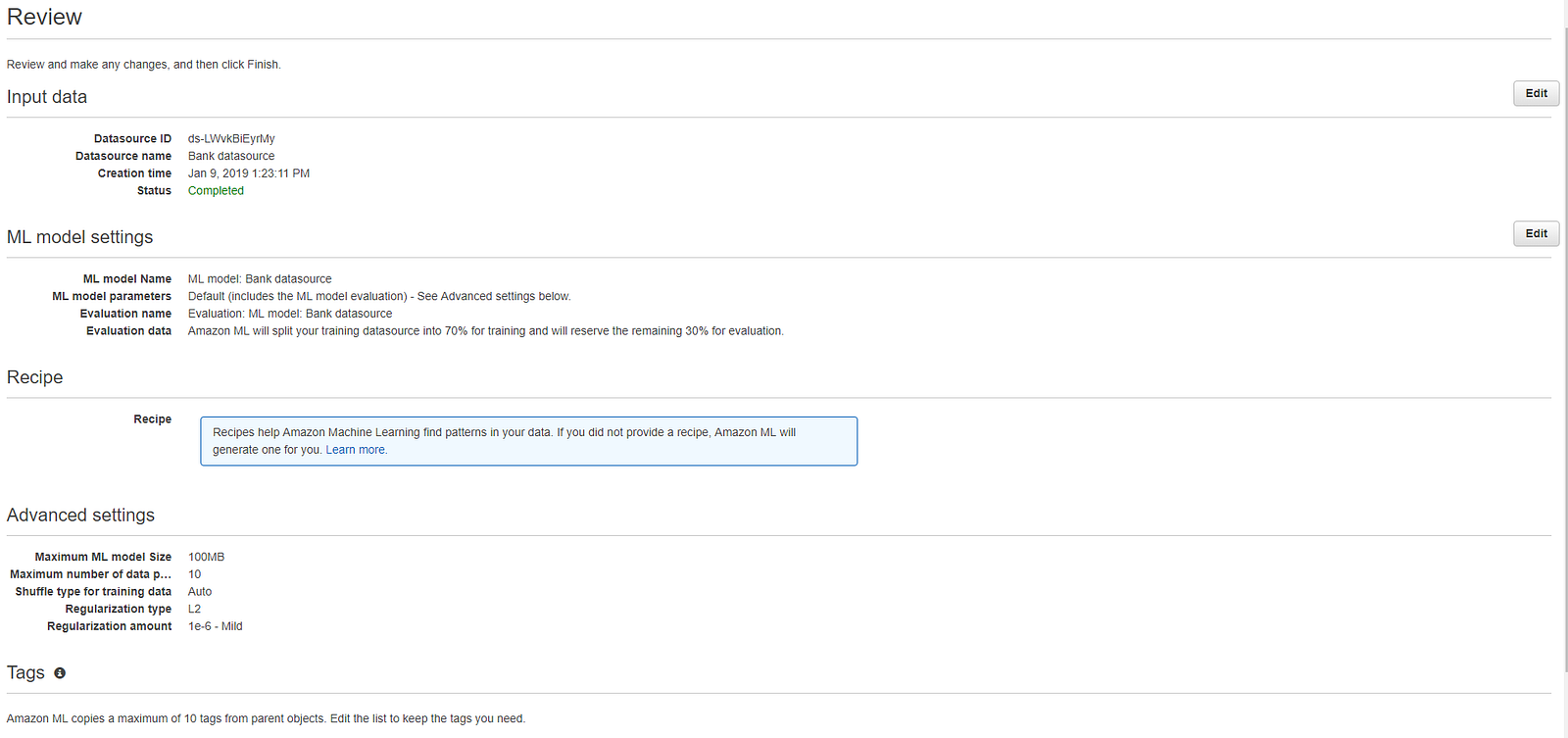Click the L2 regularization type value
The height and width of the screenshot is (738, 1568).
pos(194,610)
